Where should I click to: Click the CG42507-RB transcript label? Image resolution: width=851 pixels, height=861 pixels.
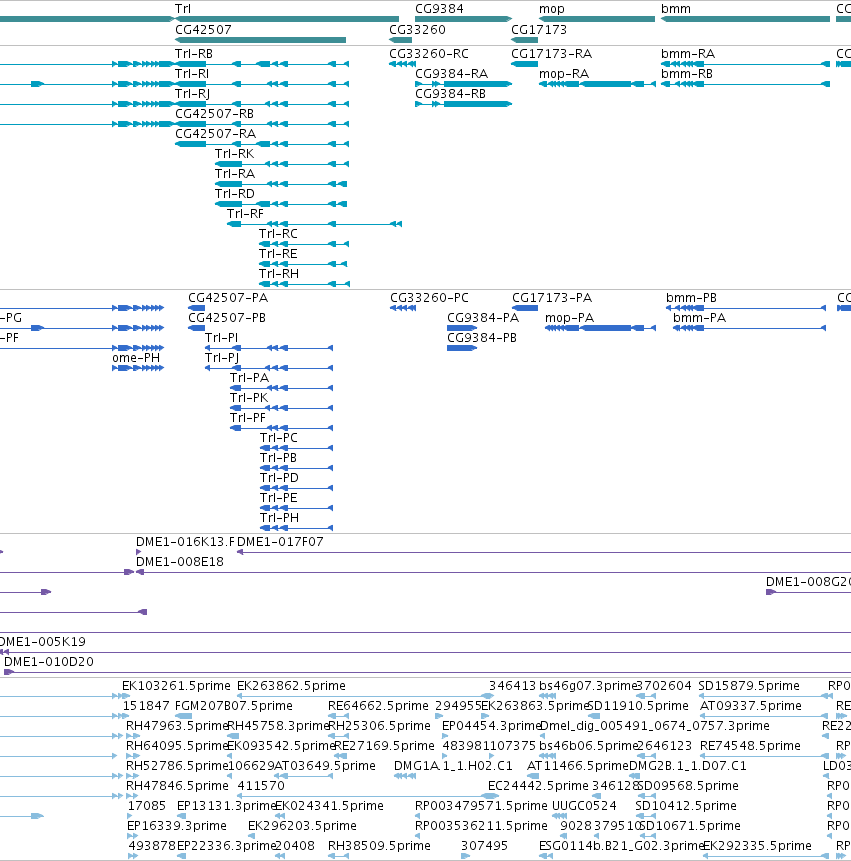pyautogui.click(x=214, y=114)
